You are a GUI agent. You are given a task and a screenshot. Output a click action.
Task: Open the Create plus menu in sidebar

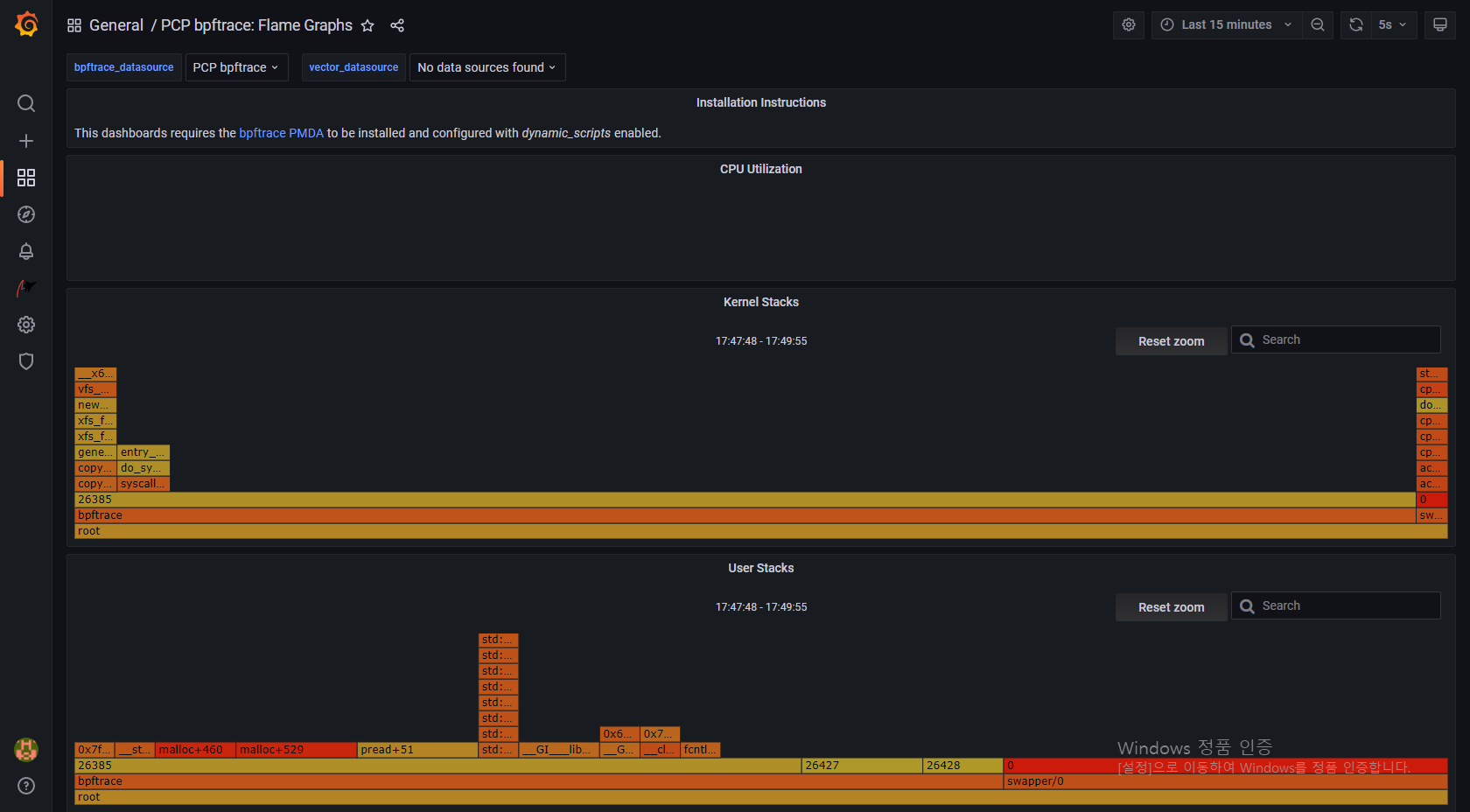(x=26, y=141)
